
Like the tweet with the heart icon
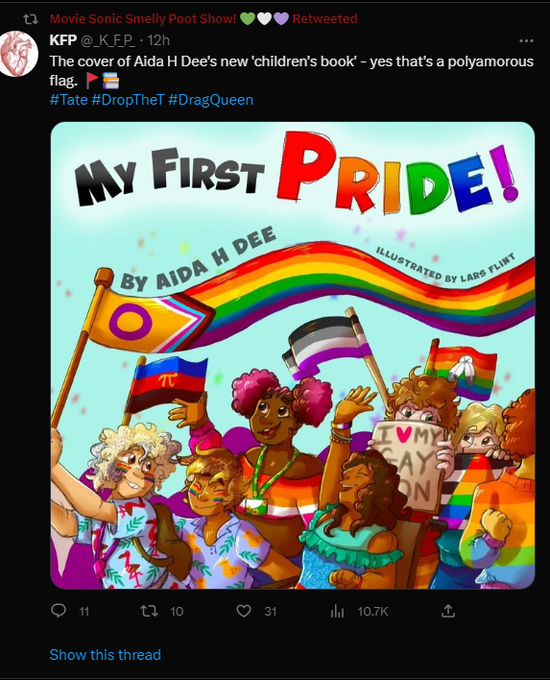[x=244, y=611]
